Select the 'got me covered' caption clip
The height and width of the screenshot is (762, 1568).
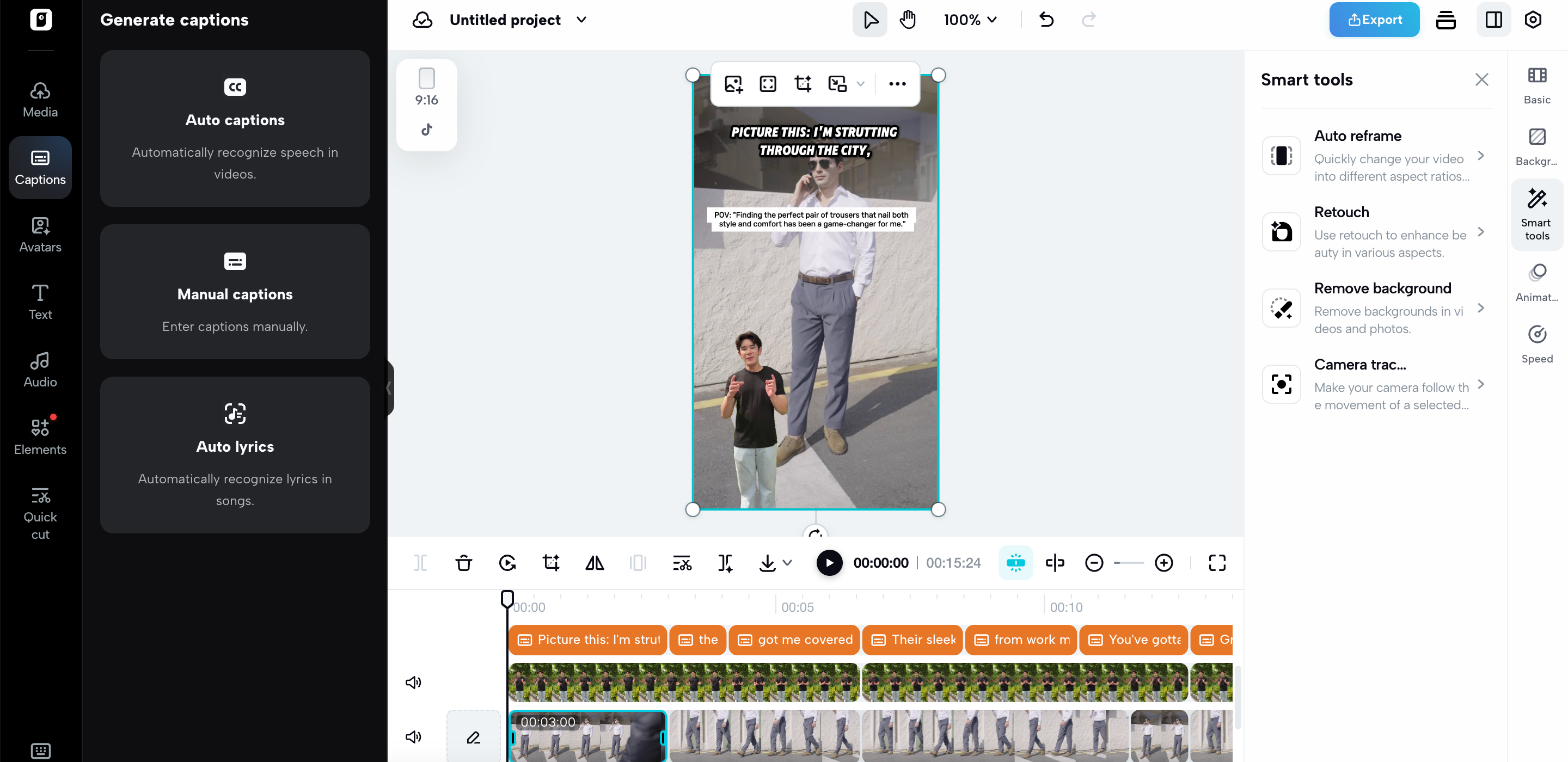click(794, 640)
